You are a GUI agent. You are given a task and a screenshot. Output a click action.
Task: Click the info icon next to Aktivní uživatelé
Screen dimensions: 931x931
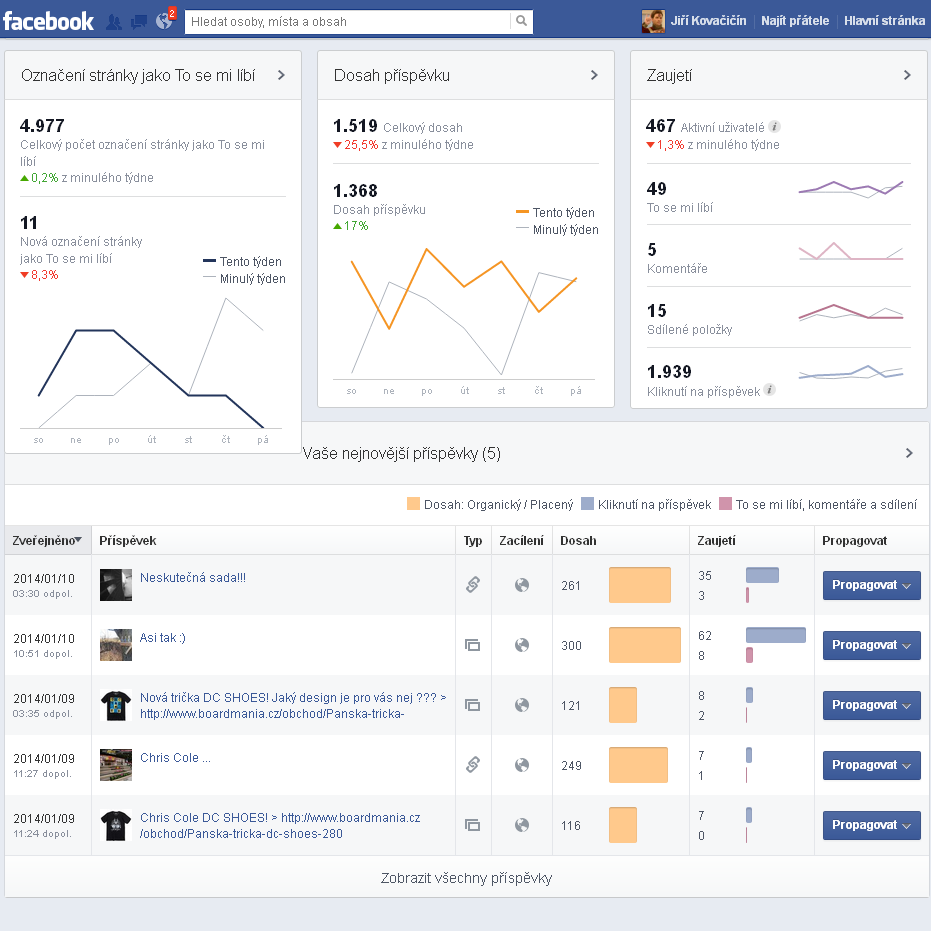point(774,126)
